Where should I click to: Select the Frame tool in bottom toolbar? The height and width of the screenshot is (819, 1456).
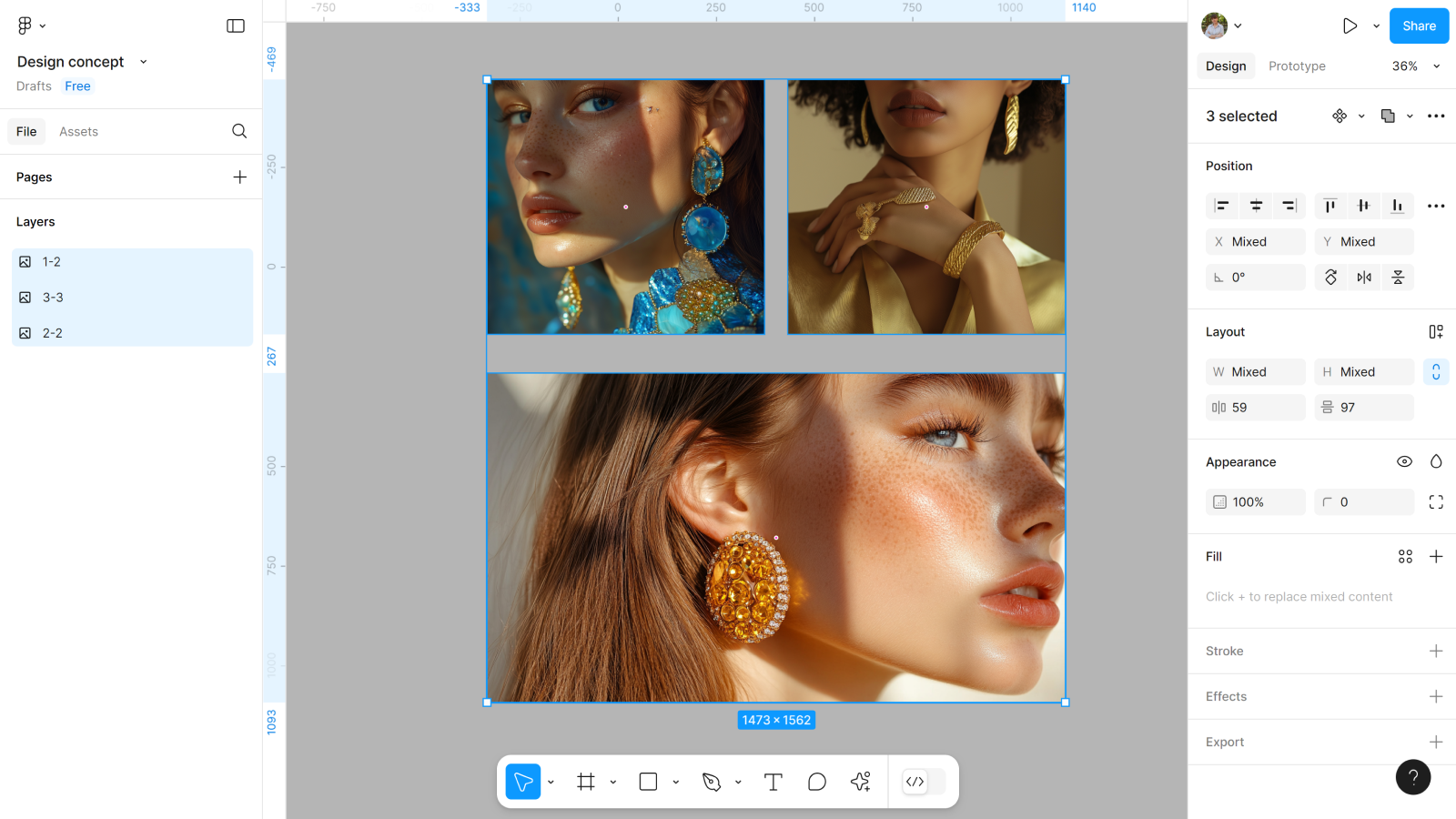pos(586,782)
